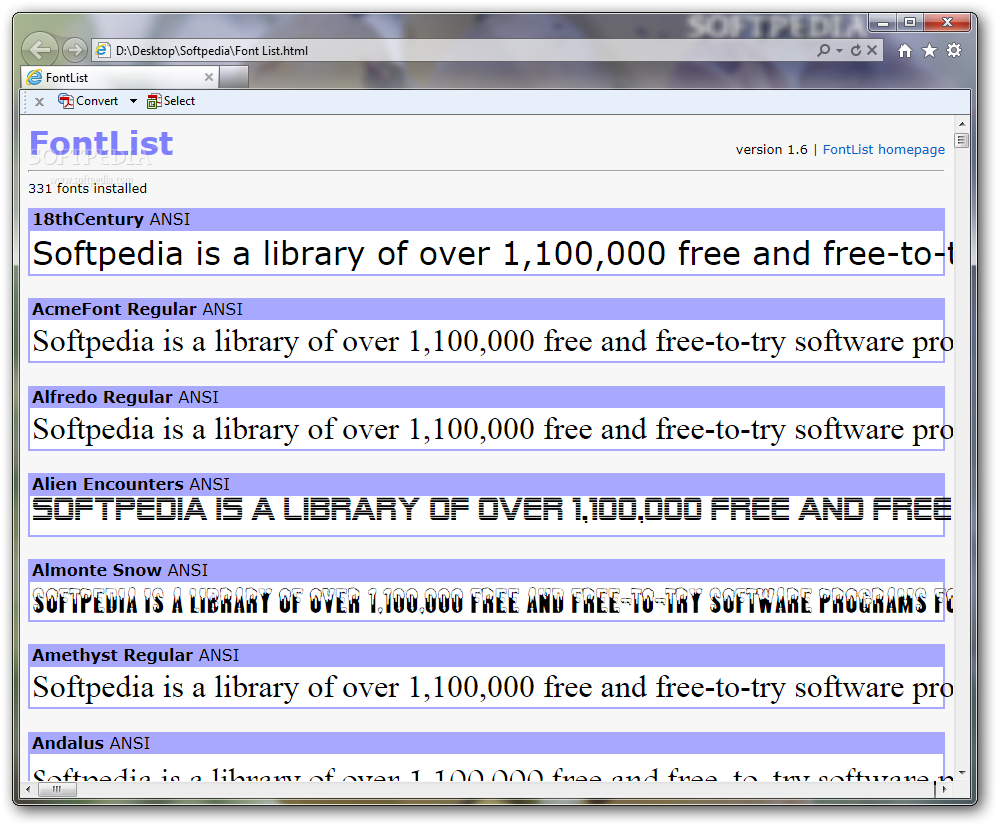Click the FontList page title heading

click(101, 143)
